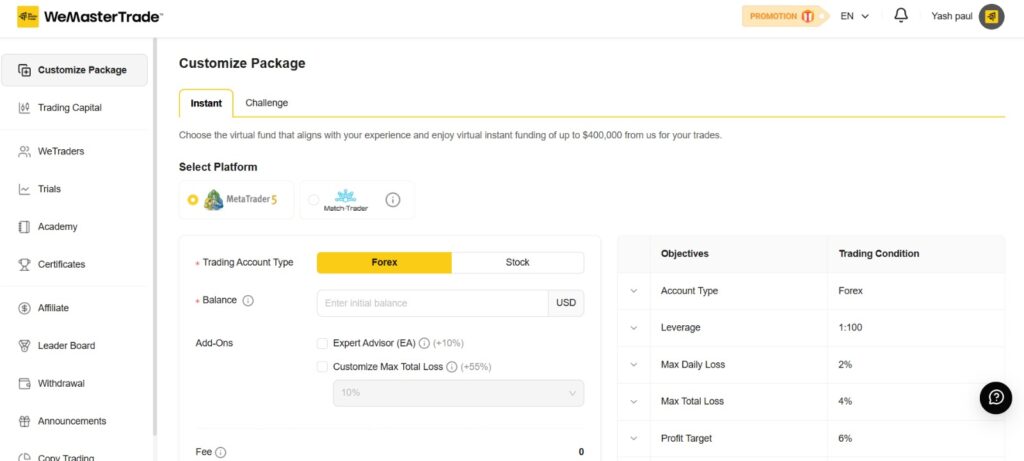This screenshot has height=461, width=1024.
Task: Tick the Customize Max Total Loss checkbox
Action: pos(323,367)
